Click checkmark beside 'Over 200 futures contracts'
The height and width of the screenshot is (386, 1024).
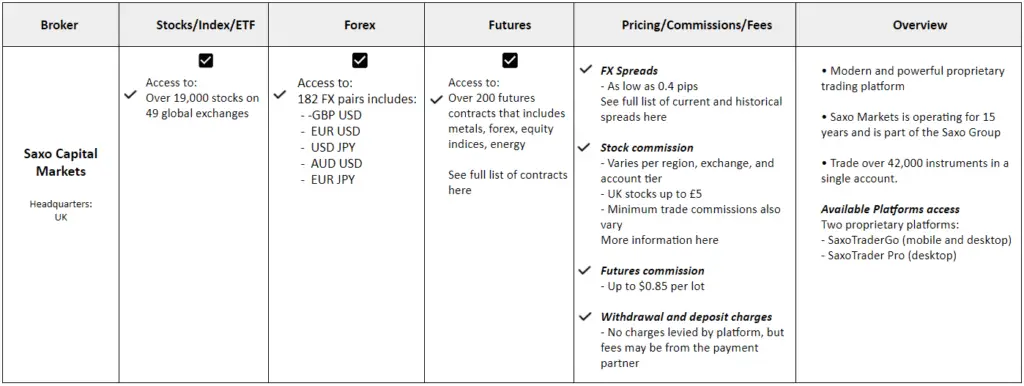click(437, 100)
